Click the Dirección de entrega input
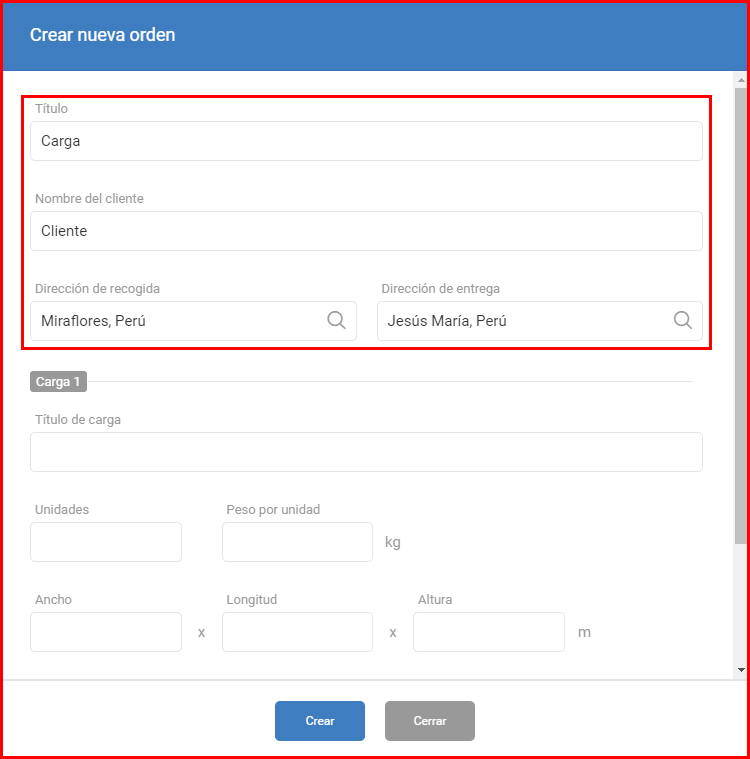The width and height of the screenshot is (750, 759). (x=540, y=321)
